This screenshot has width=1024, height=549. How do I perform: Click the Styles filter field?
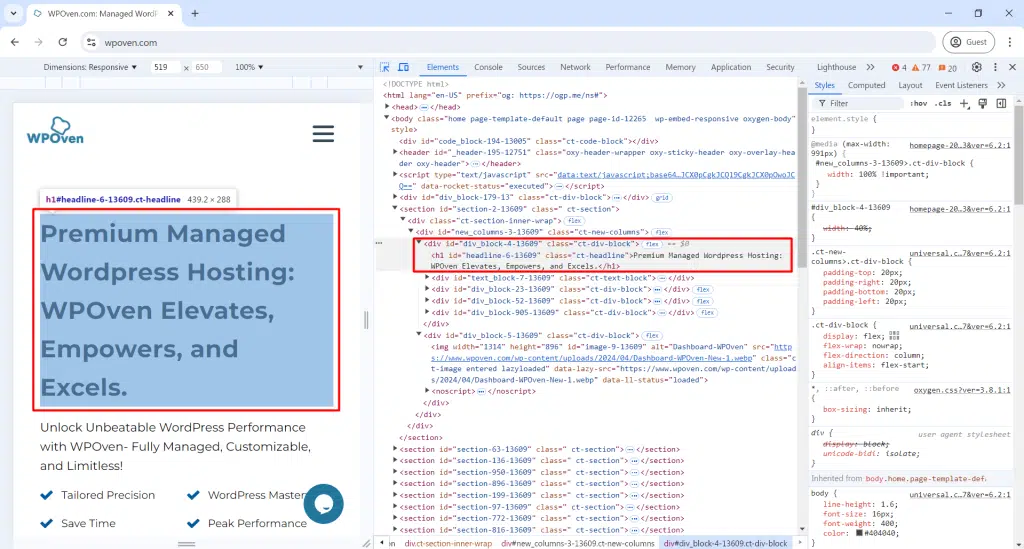859,104
